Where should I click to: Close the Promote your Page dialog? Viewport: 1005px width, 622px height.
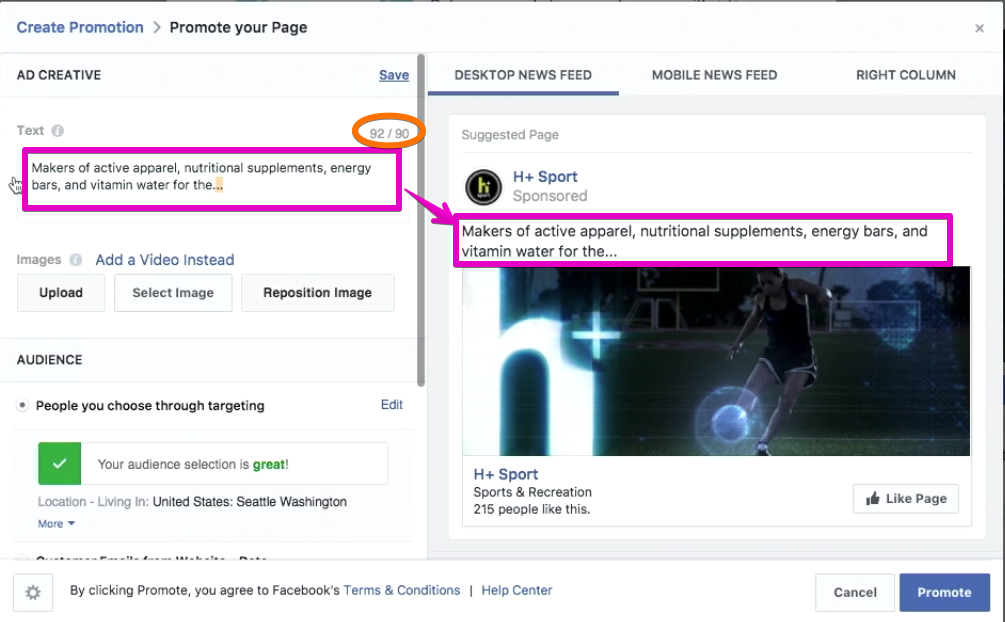point(979,28)
